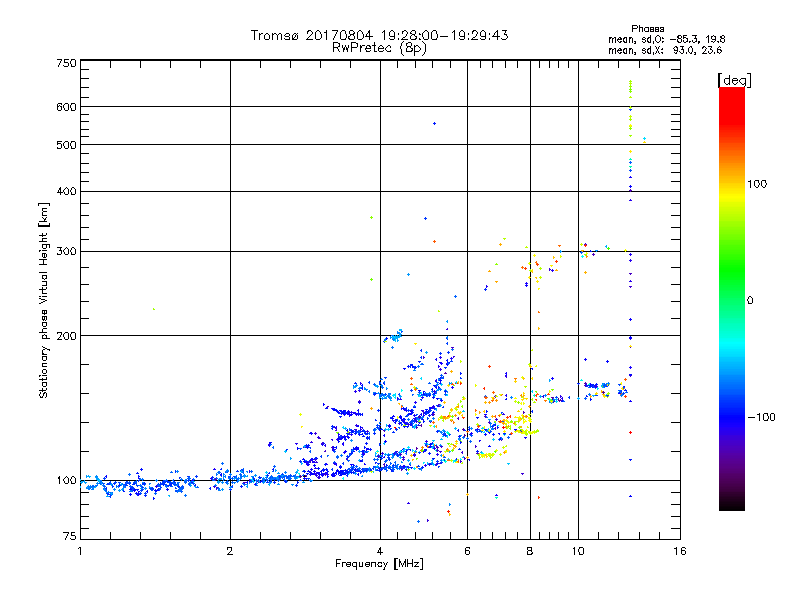800x600 pixels.
Task: Click the '400' y-axis tick label
Action: (67, 191)
